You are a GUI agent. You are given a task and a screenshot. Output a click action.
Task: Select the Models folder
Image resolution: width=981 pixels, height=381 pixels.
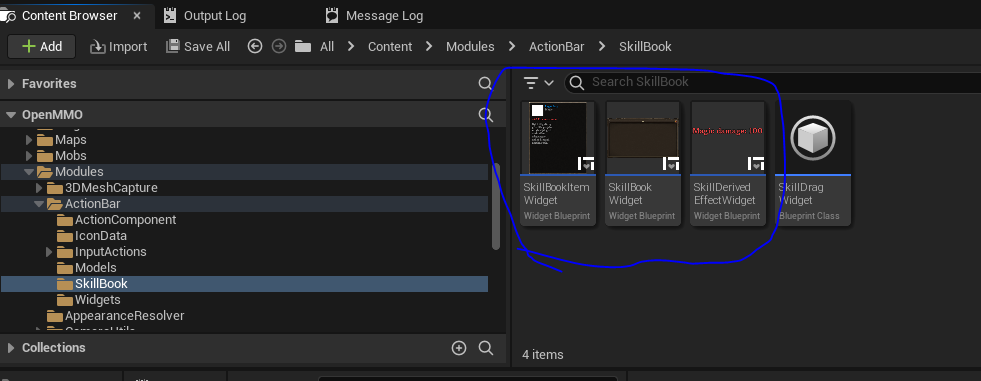86,268
